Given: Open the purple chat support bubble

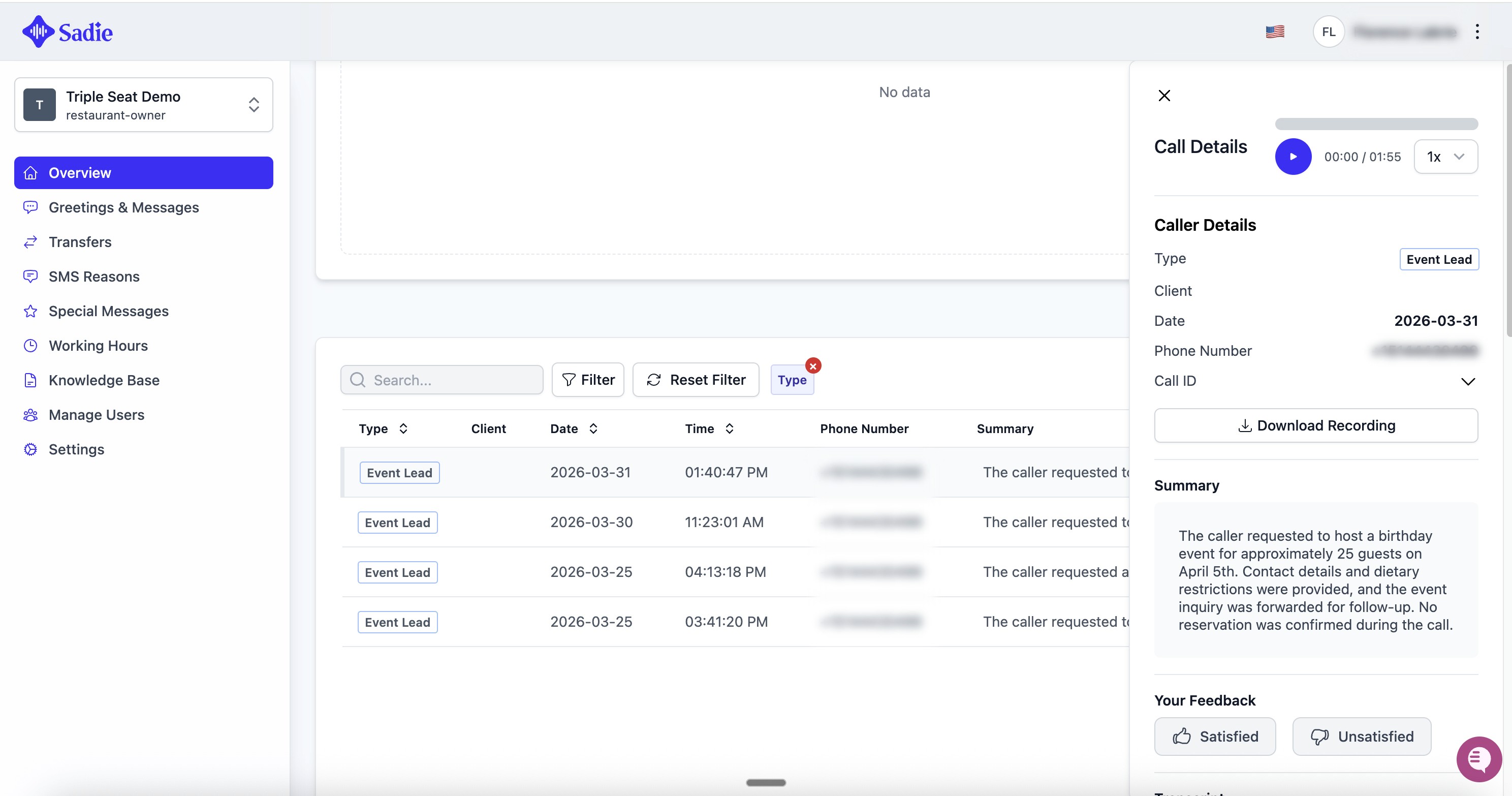Looking at the screenshot, I should point(1478,758).
